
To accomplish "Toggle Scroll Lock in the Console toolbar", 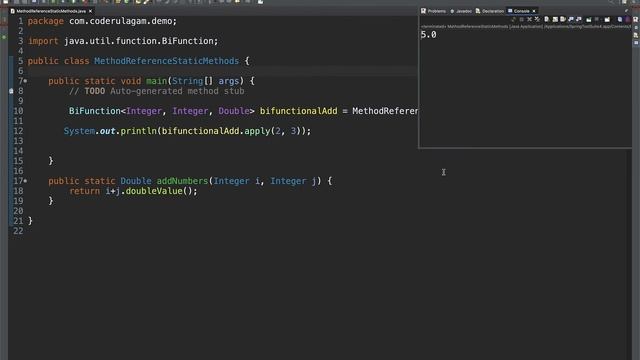I will [555, 19].
